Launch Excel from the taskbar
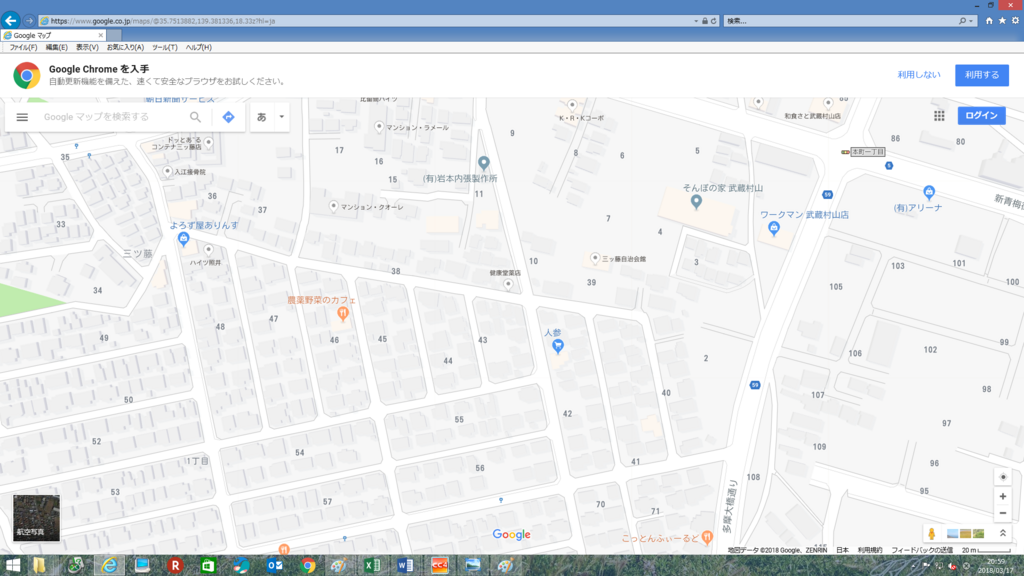The width and height of the screenshot is (1024, 576). [372, 566]
